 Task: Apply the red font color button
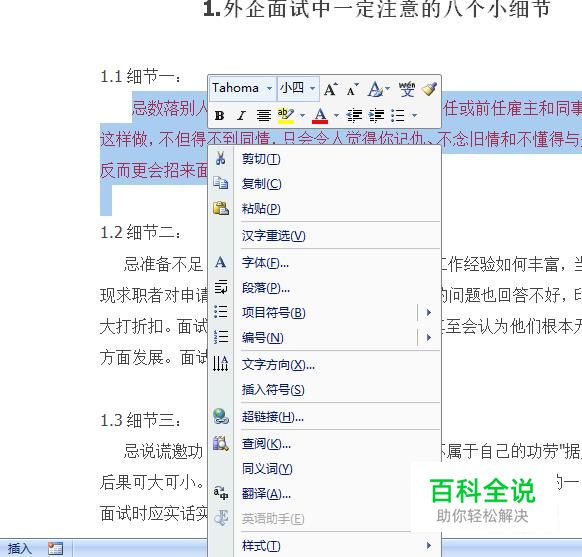tap(320, 116)
